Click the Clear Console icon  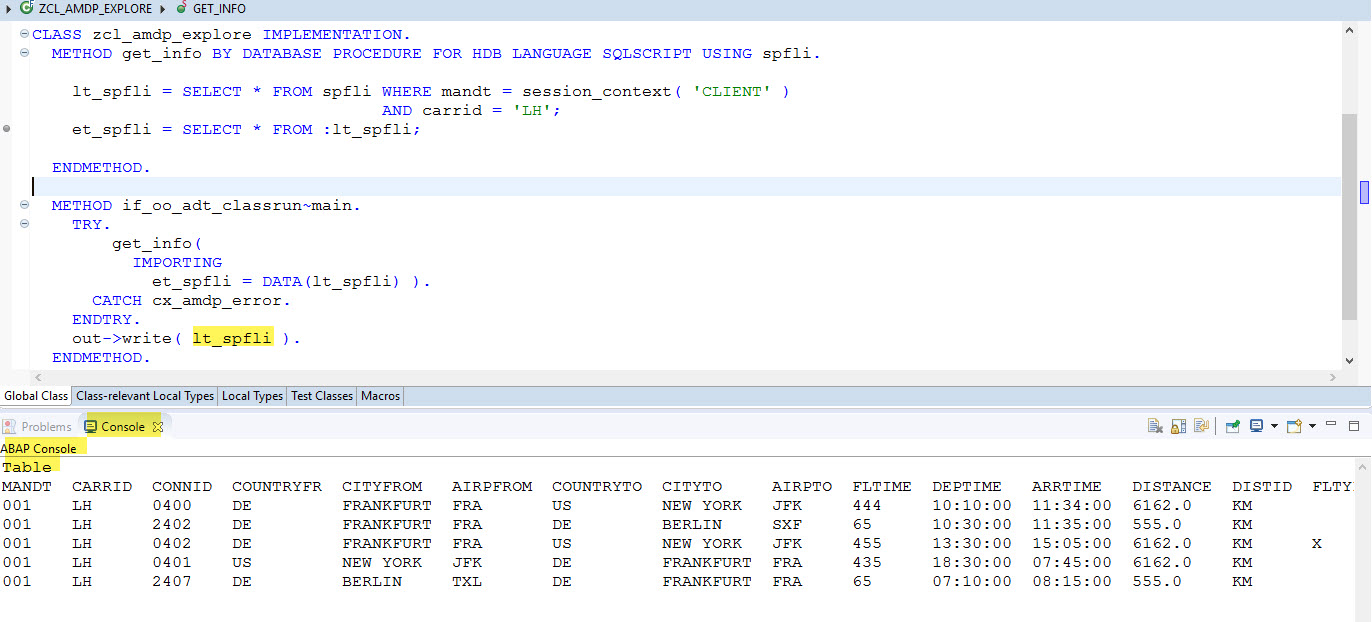pos(1155,426)
